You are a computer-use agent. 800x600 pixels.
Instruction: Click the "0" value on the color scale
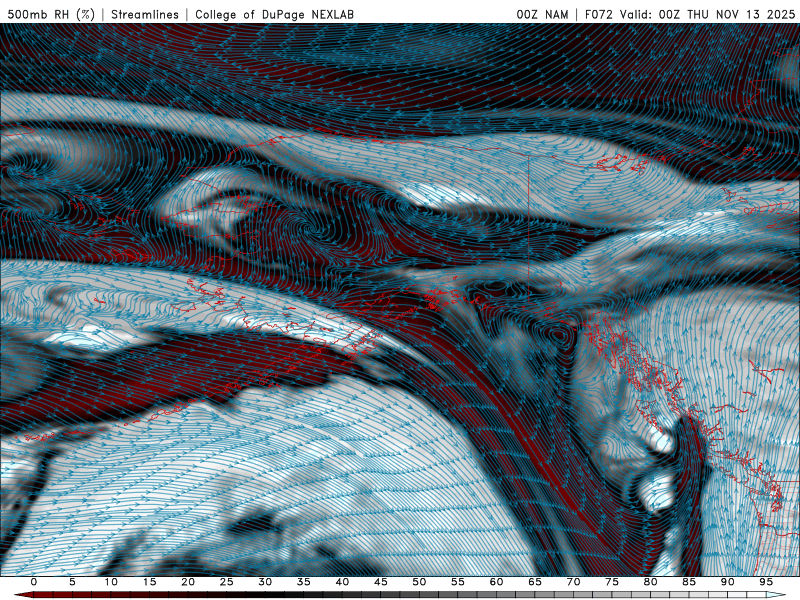[34, 582]
